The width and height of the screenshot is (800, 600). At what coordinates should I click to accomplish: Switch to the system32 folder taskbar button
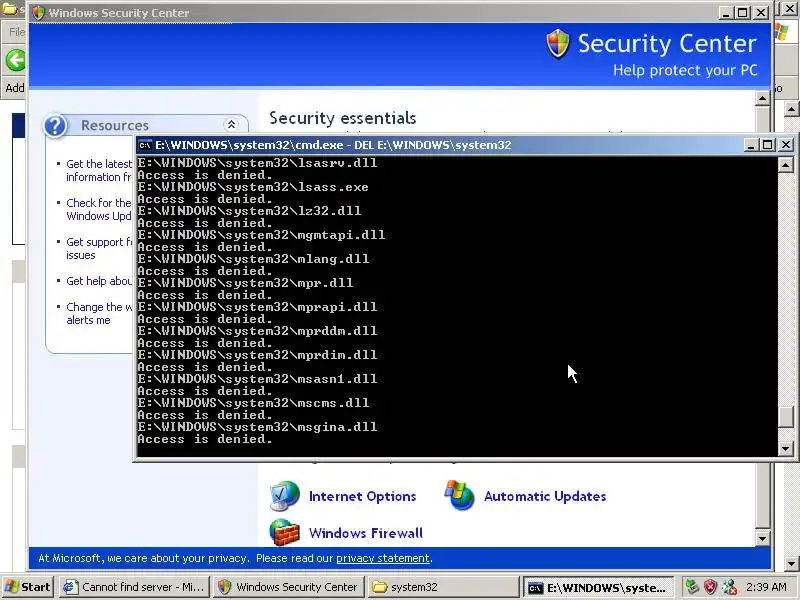(x=443, y=587)
